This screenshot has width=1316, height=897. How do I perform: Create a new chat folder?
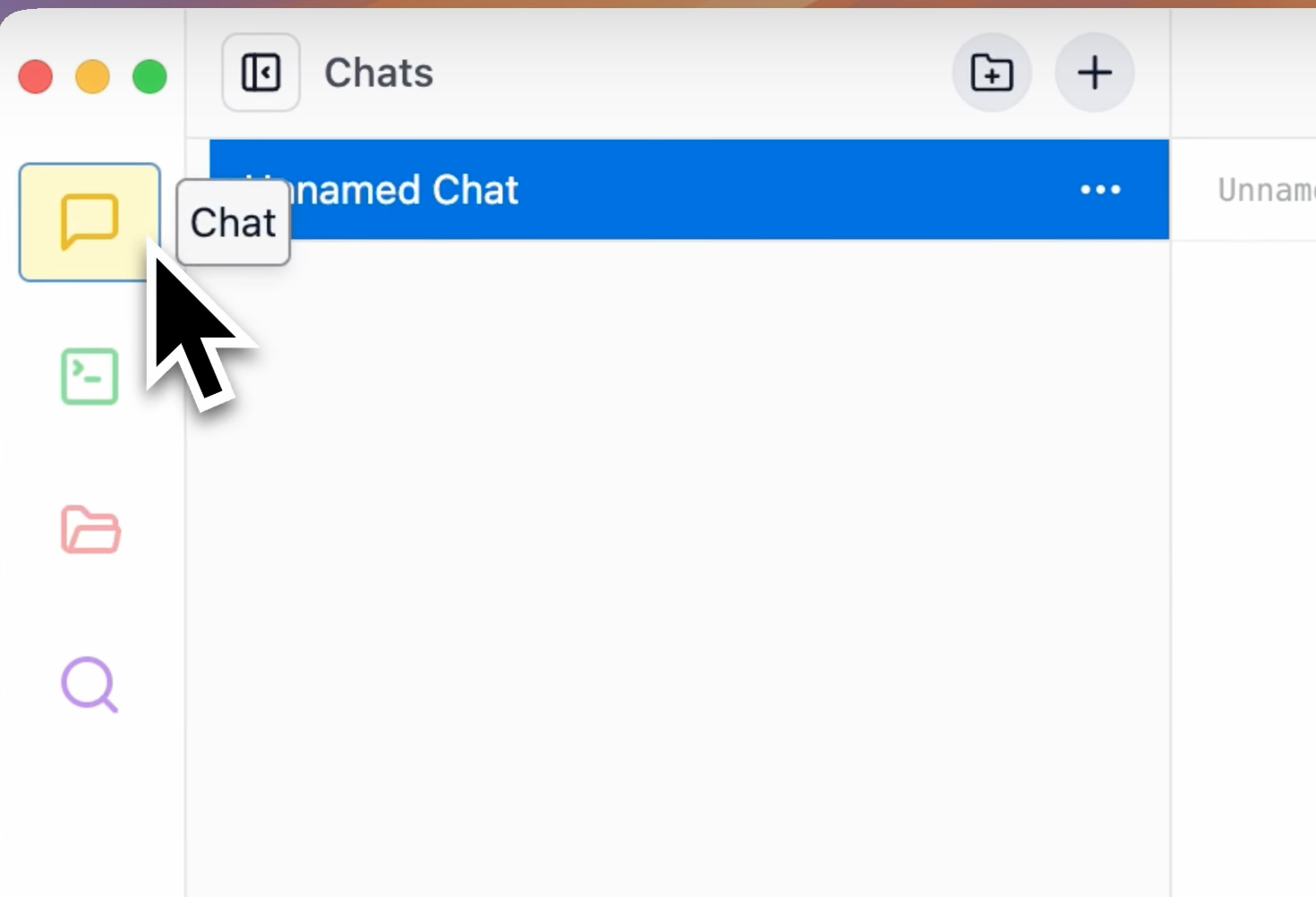click(992, 73)
